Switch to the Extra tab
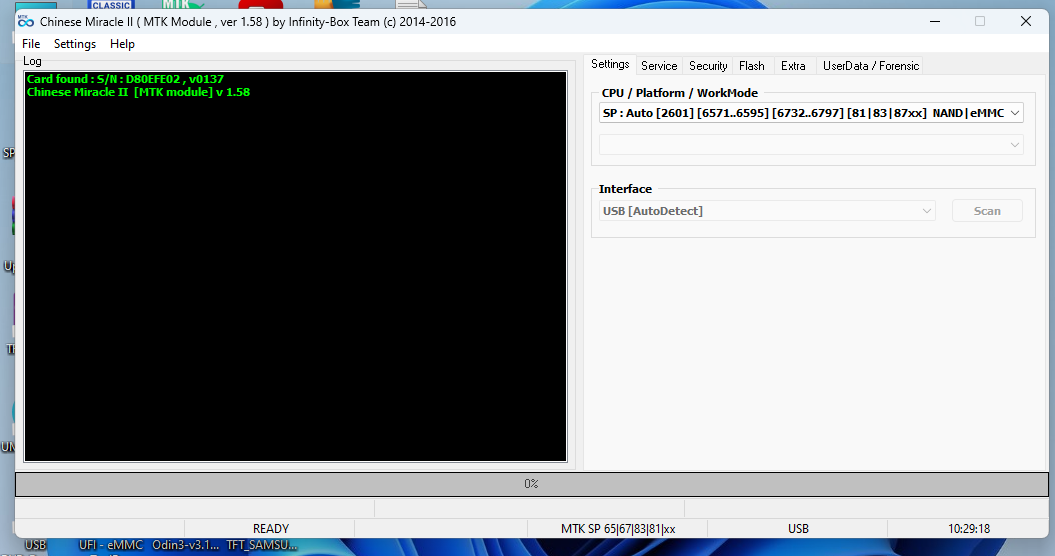The height and width of the screenshot is (556, 1055). click(x=793, y=66)
